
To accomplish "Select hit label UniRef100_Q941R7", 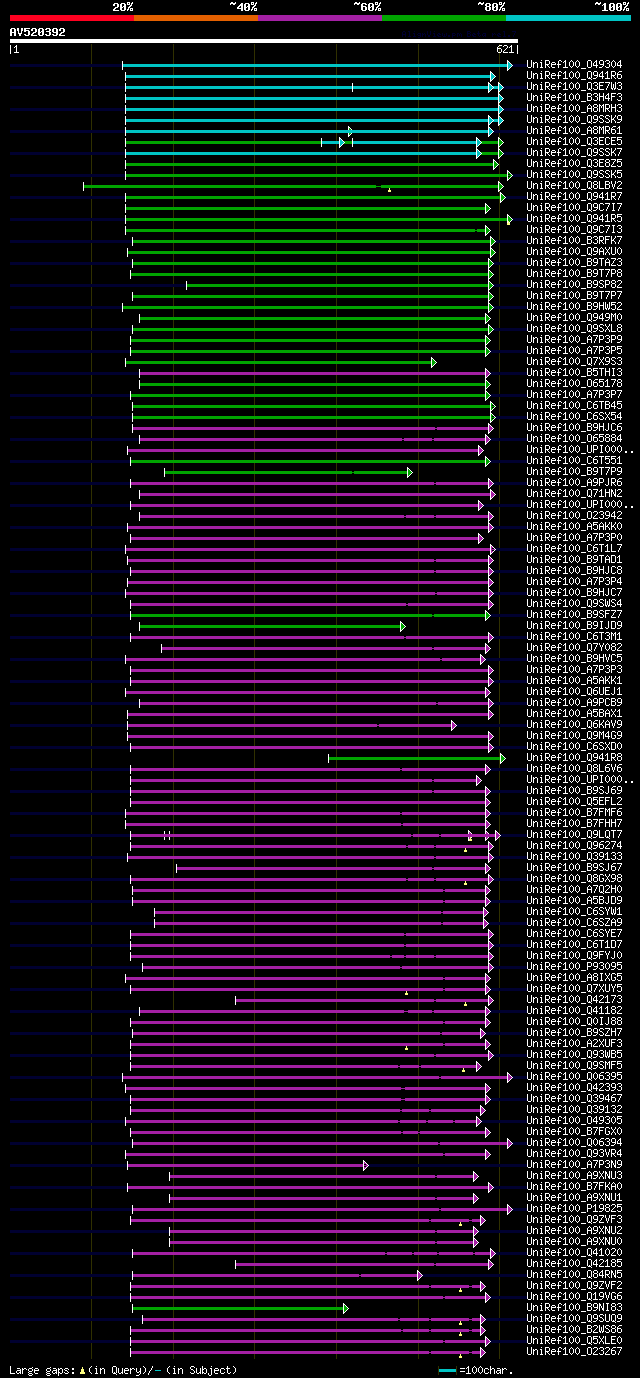I will 574,197.
